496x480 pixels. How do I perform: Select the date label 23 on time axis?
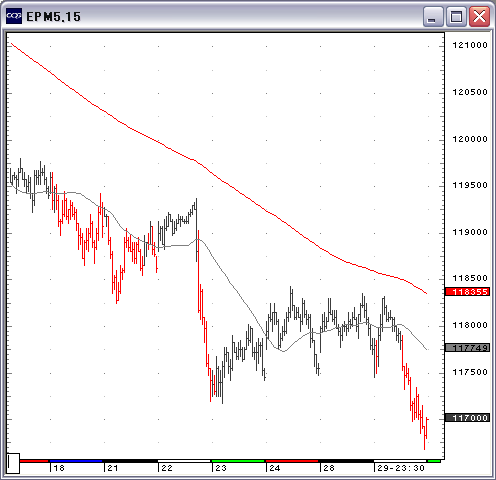pyautogui.click(x=221, y=468)
